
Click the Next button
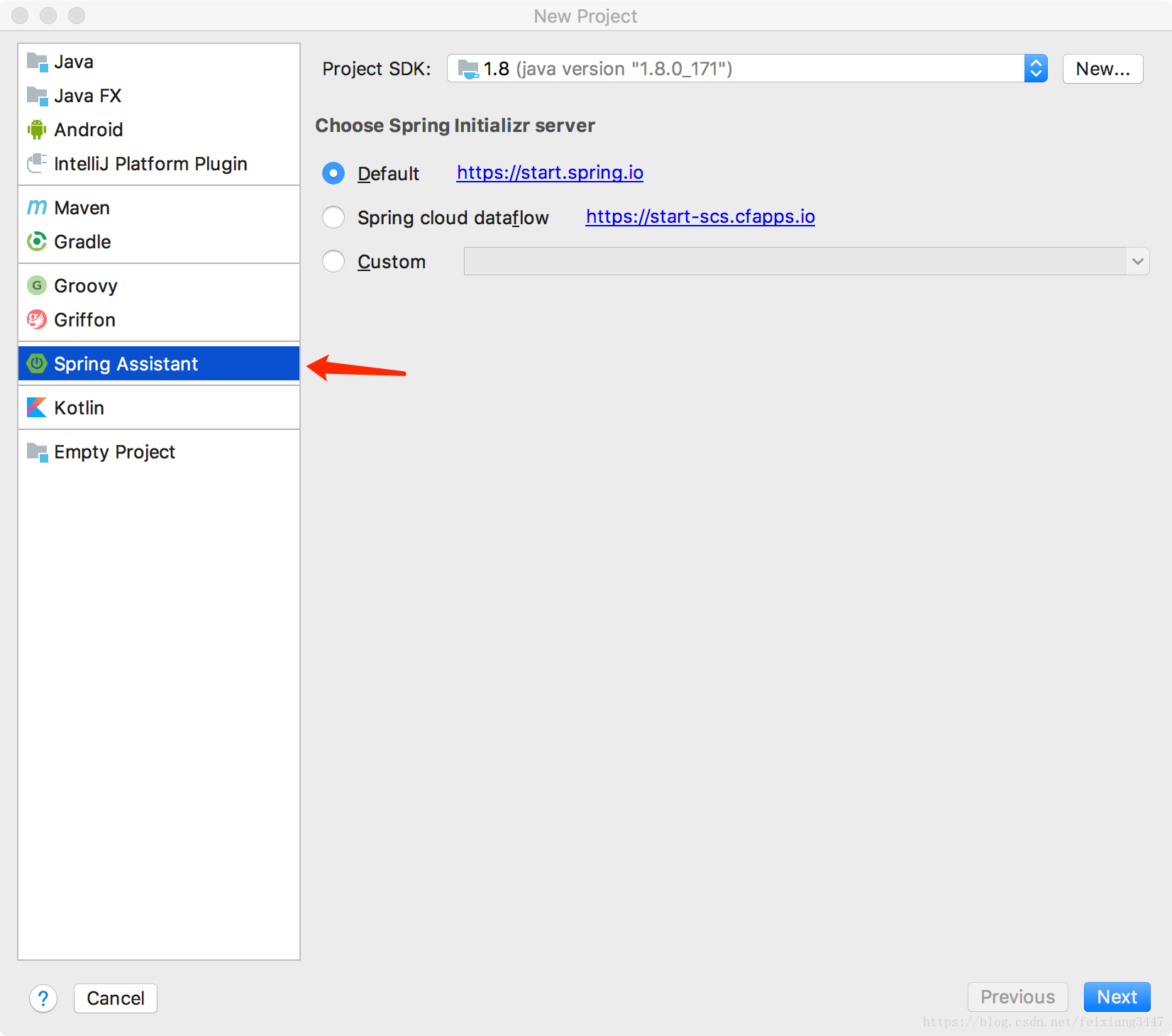(x=1117, y=997)
